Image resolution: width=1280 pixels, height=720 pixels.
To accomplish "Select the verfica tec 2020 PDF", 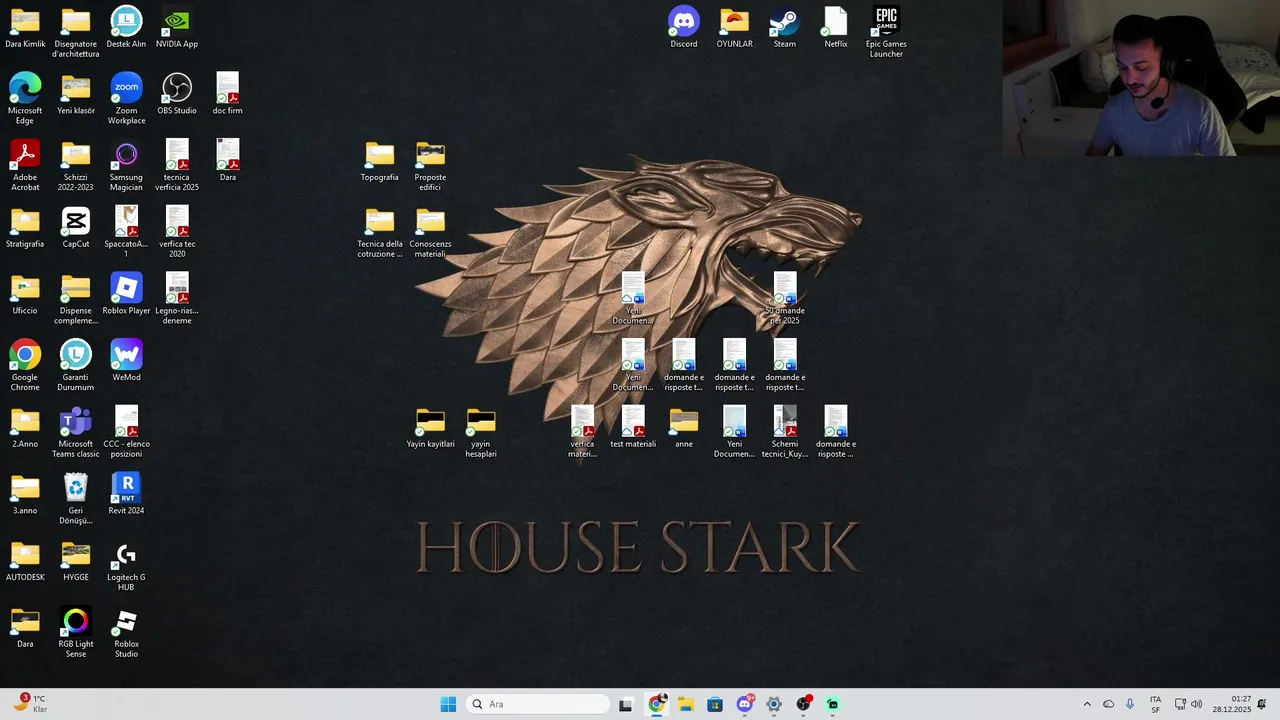I will pos(177,232).
